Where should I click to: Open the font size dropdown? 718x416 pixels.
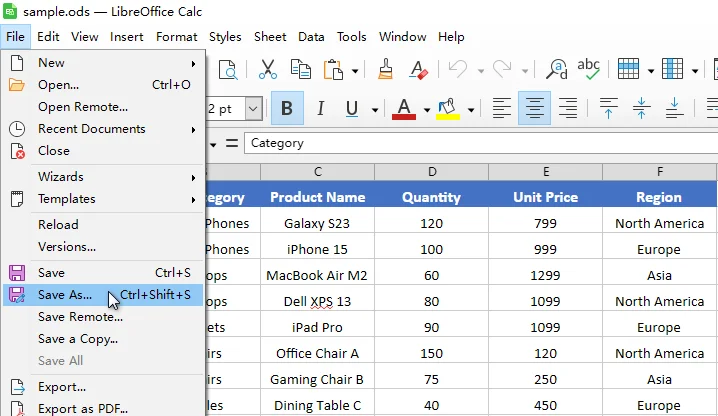[x=253, y=109]
